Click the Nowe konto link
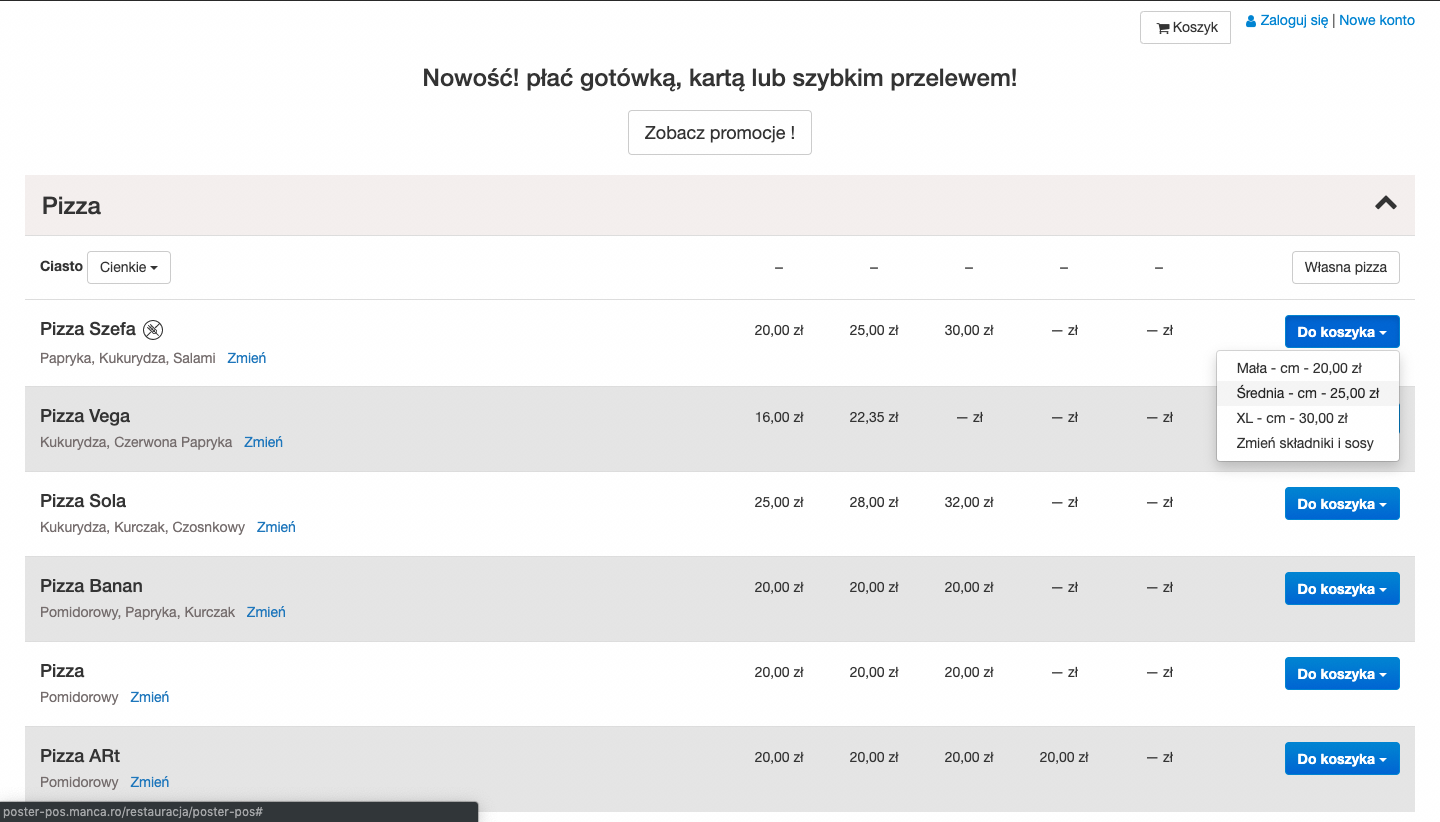This screenshot has width=1440, height=822. tap(1376, 20)
